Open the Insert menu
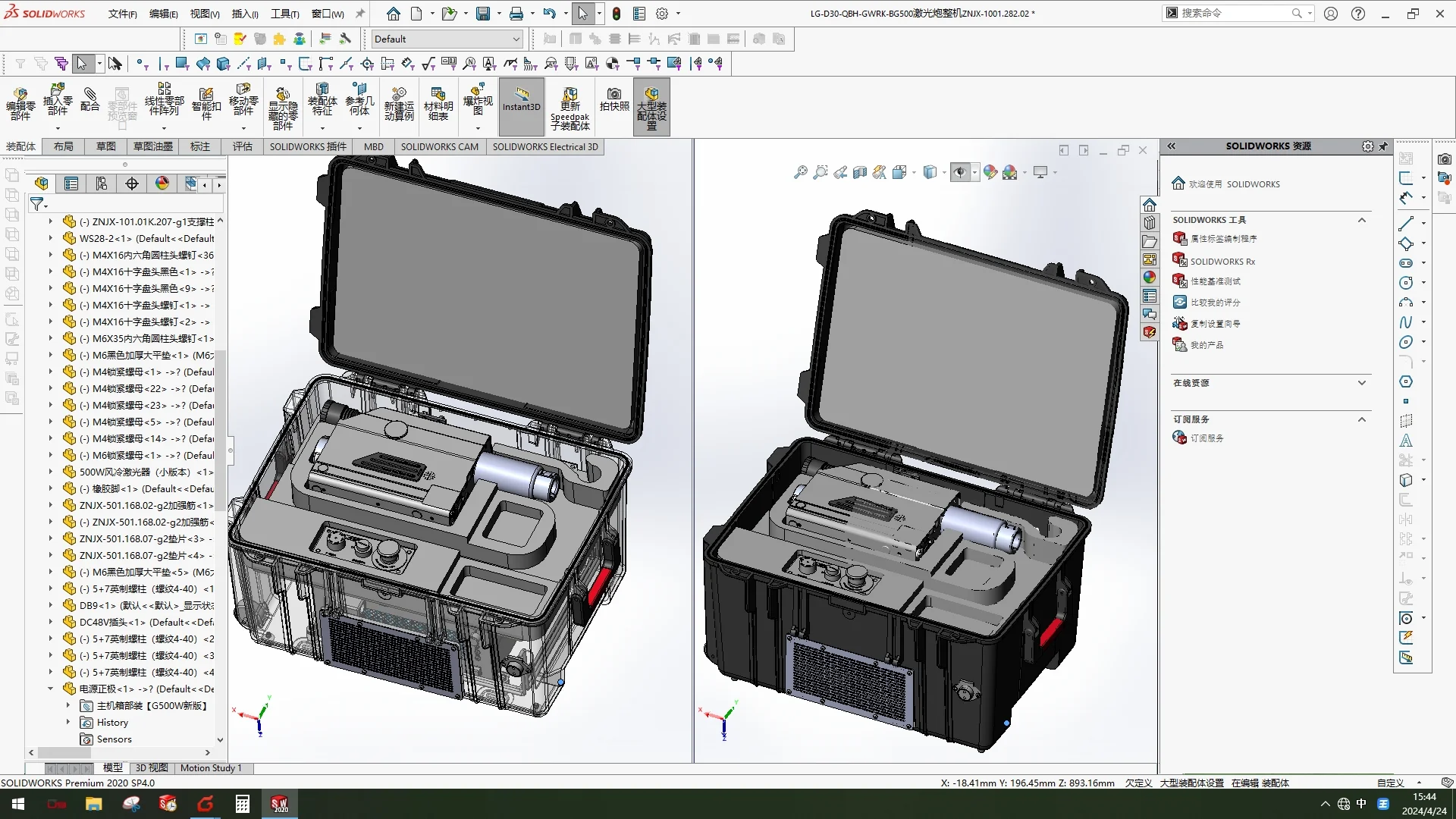This screenshot has width=1456, height=819. pos(244,14)
